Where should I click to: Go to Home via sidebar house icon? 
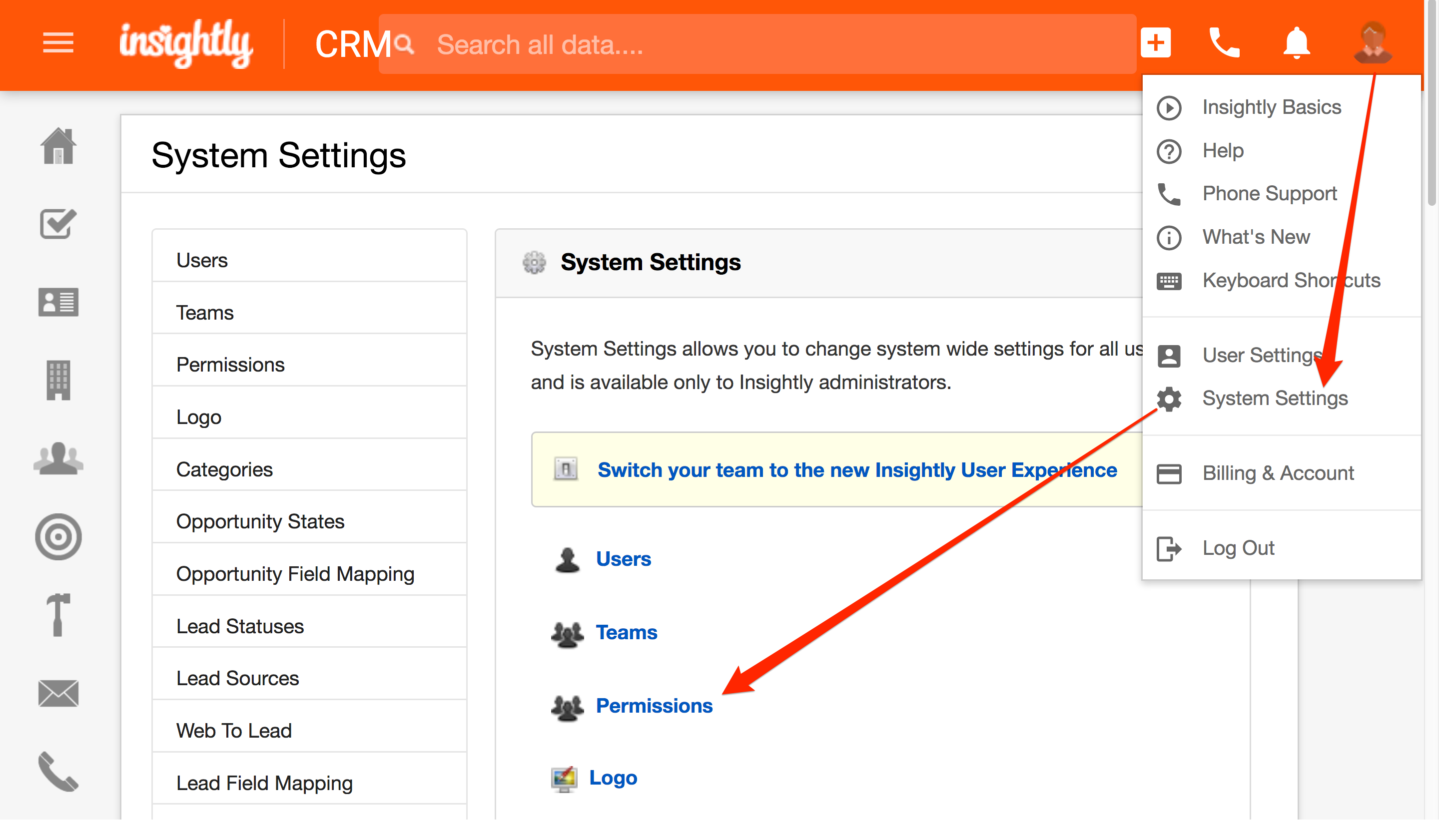[58, 146]
